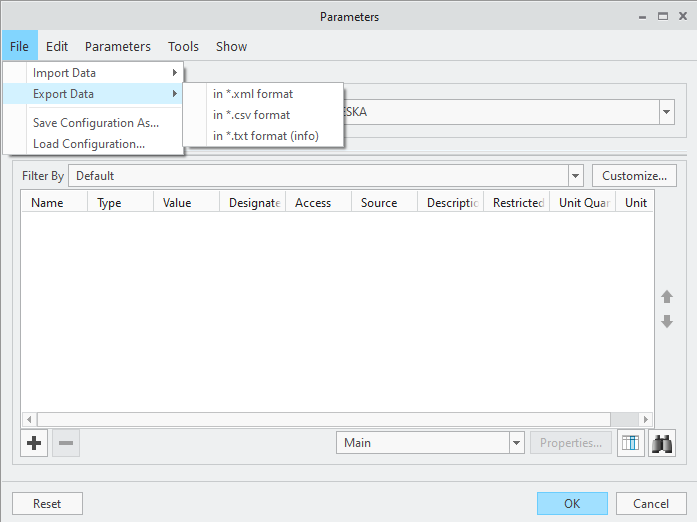
Task: Open the table columns setup icon
Action: point(630,443)
